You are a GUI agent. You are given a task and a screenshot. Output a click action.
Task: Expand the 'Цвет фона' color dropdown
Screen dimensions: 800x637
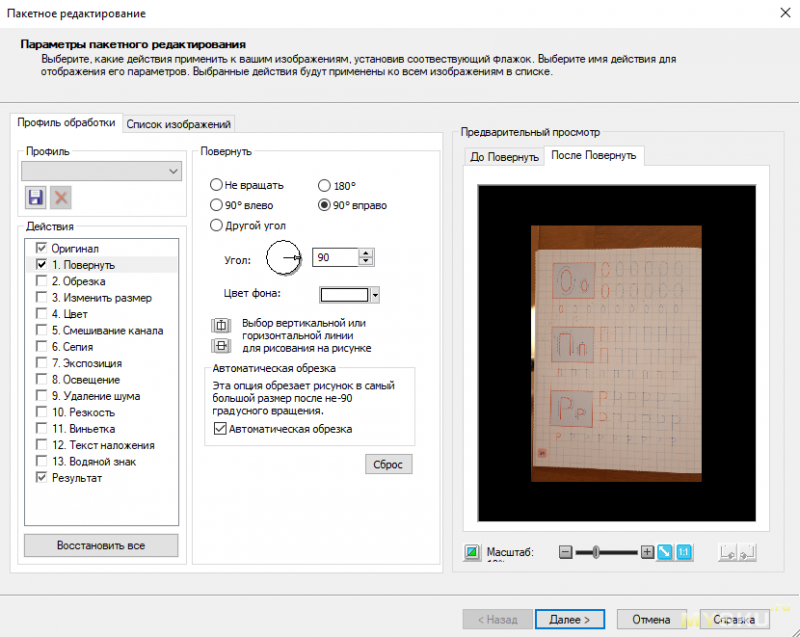pos(375,295)
